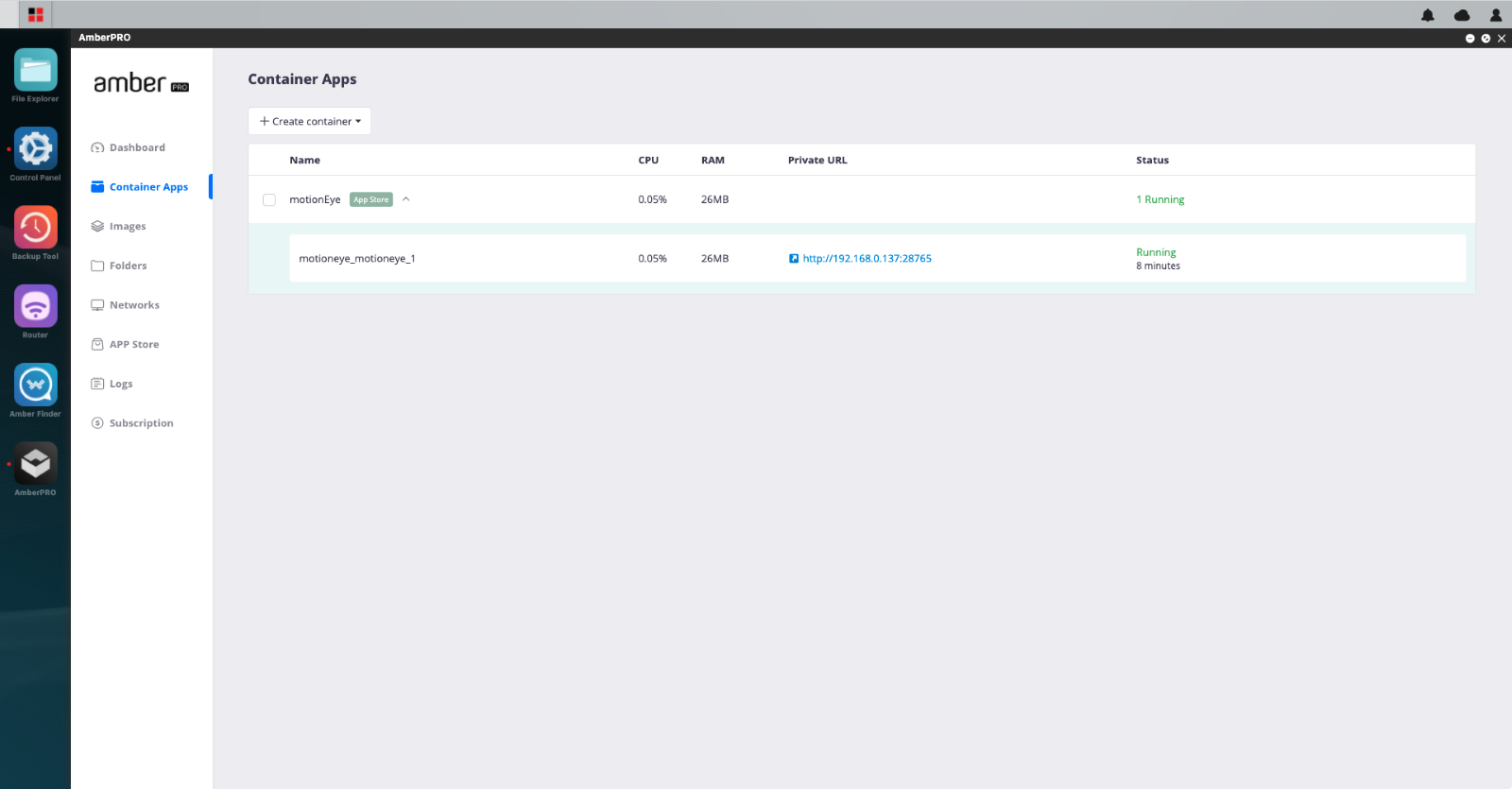Click the Folders sidebar icon

97,266
